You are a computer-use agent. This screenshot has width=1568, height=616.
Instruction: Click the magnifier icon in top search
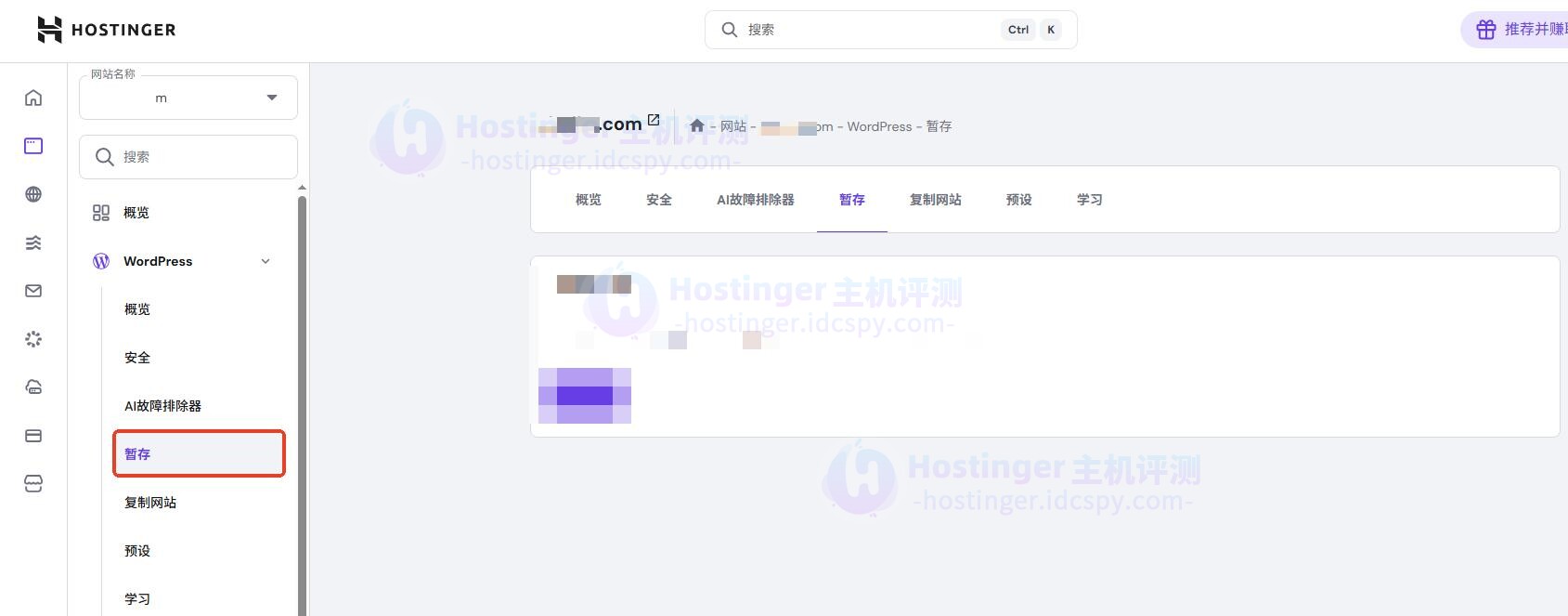click(730, 30)
